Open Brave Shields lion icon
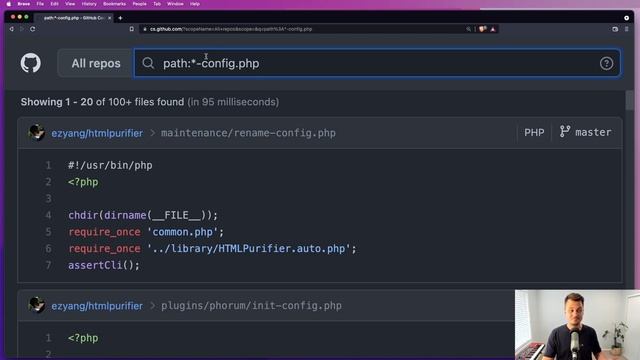Image resolution: width=640 pixels, height=360 pixels. [x=483, y=29]
